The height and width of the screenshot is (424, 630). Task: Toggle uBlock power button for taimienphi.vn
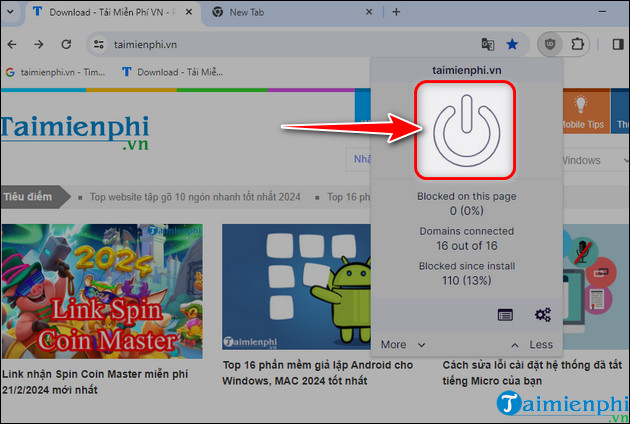[466, 130]
